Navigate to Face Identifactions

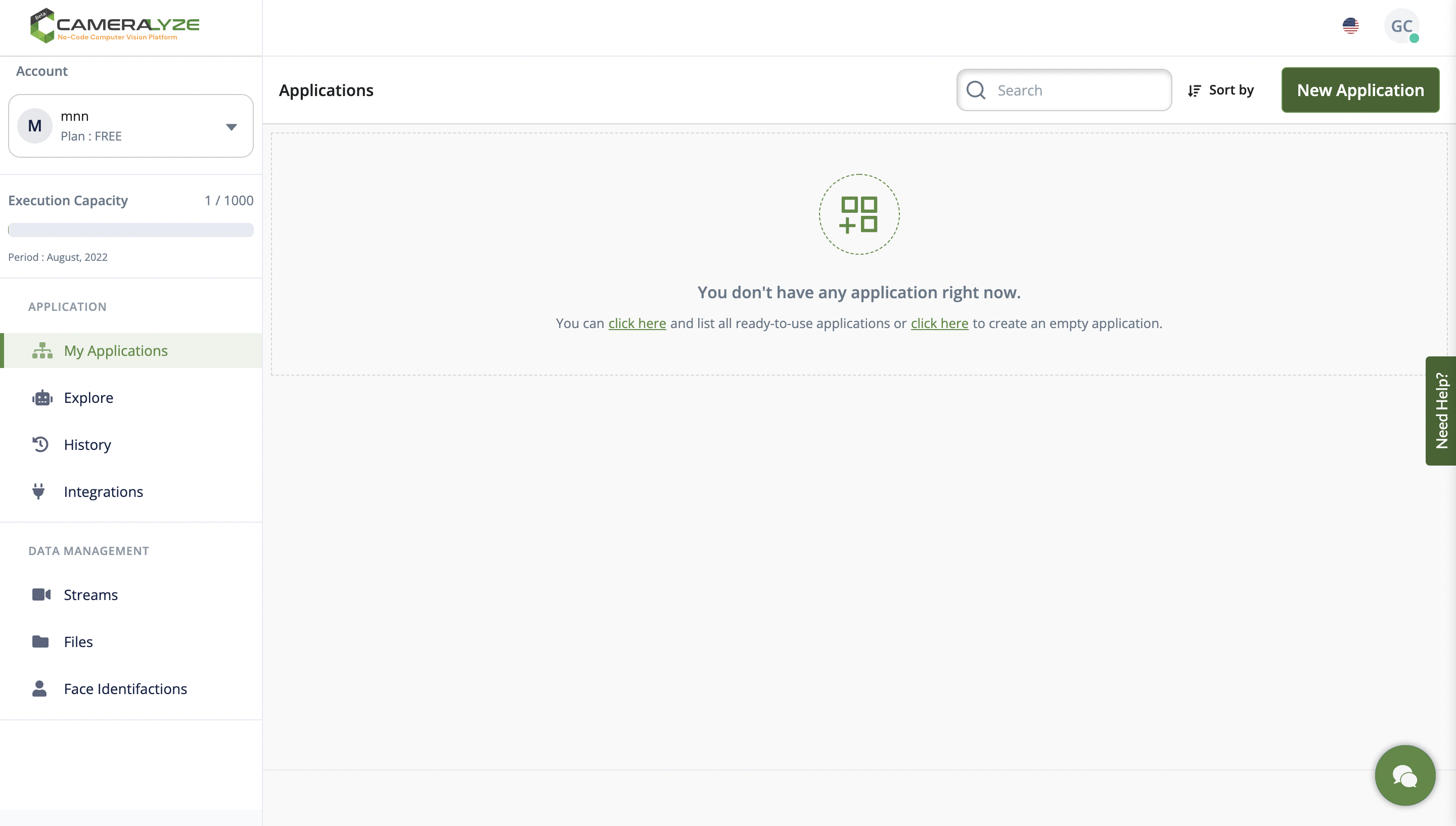pos(125,689)
